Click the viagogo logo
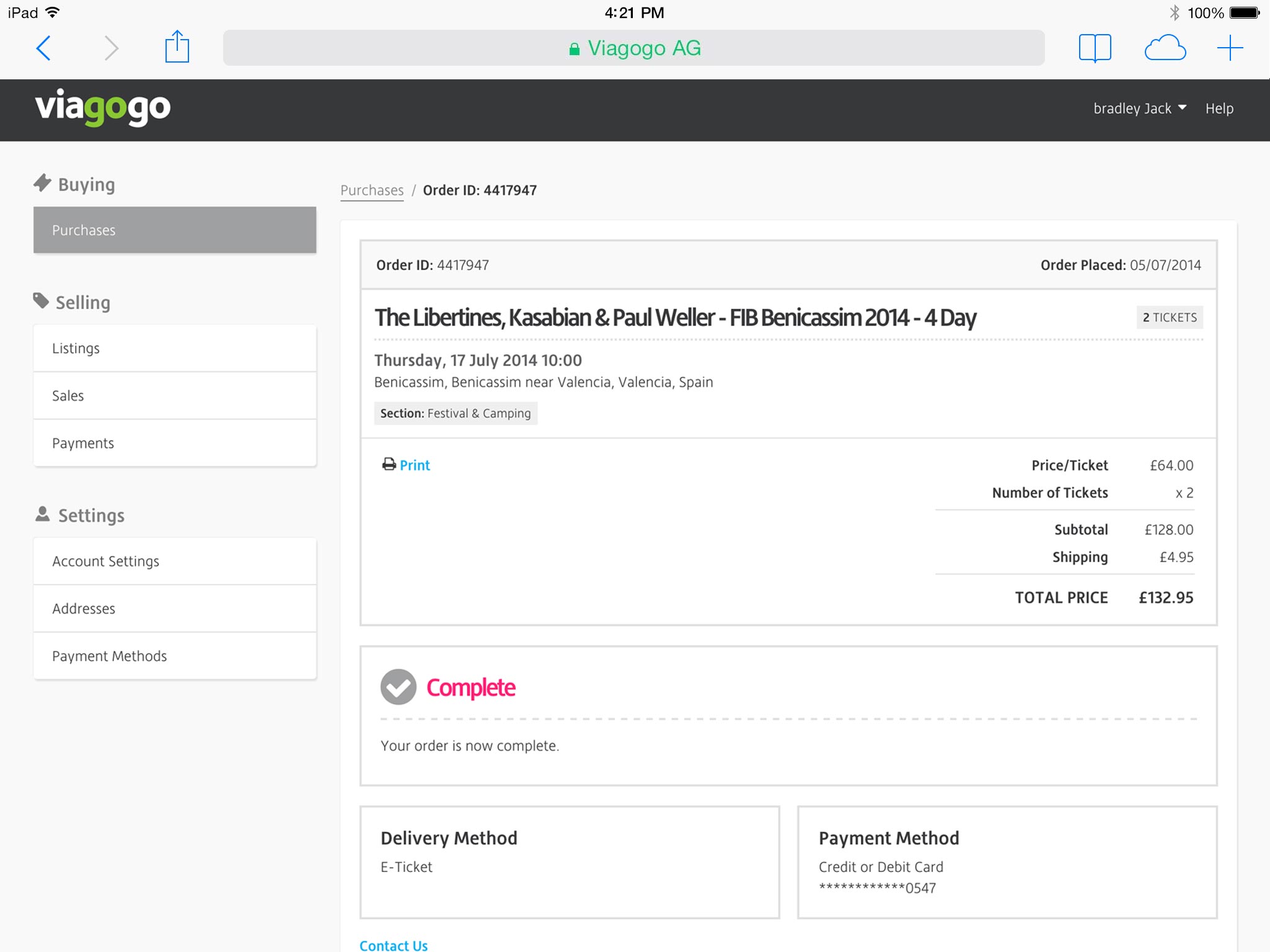This screenshot has width=1270, height=952. (103, 108)
